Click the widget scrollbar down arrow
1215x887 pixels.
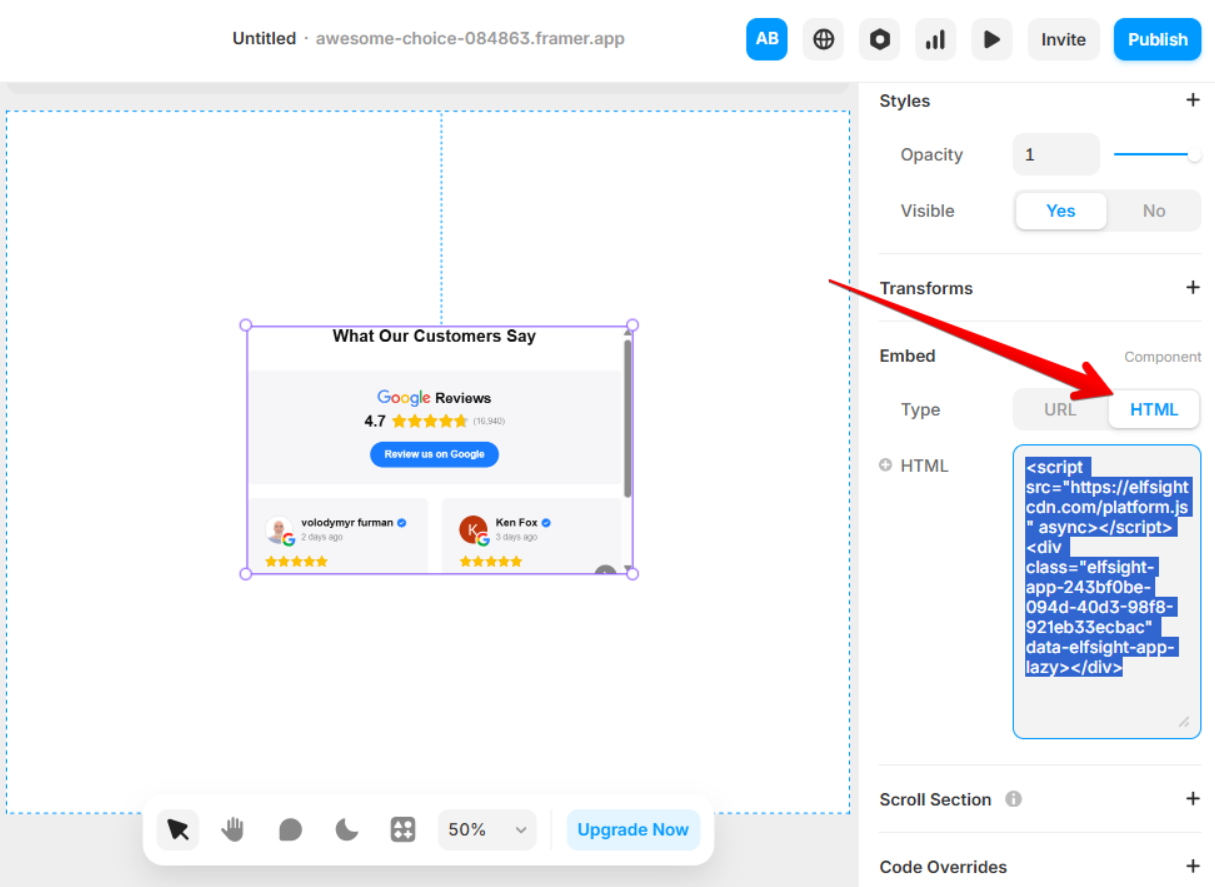(x=628, y=570)
